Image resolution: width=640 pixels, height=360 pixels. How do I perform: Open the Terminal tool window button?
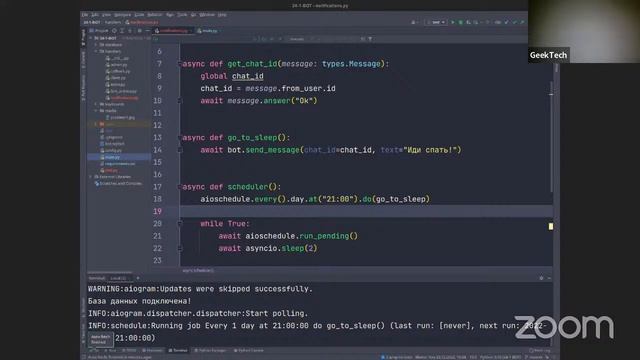pyautogui.click(x=178, y=351)
